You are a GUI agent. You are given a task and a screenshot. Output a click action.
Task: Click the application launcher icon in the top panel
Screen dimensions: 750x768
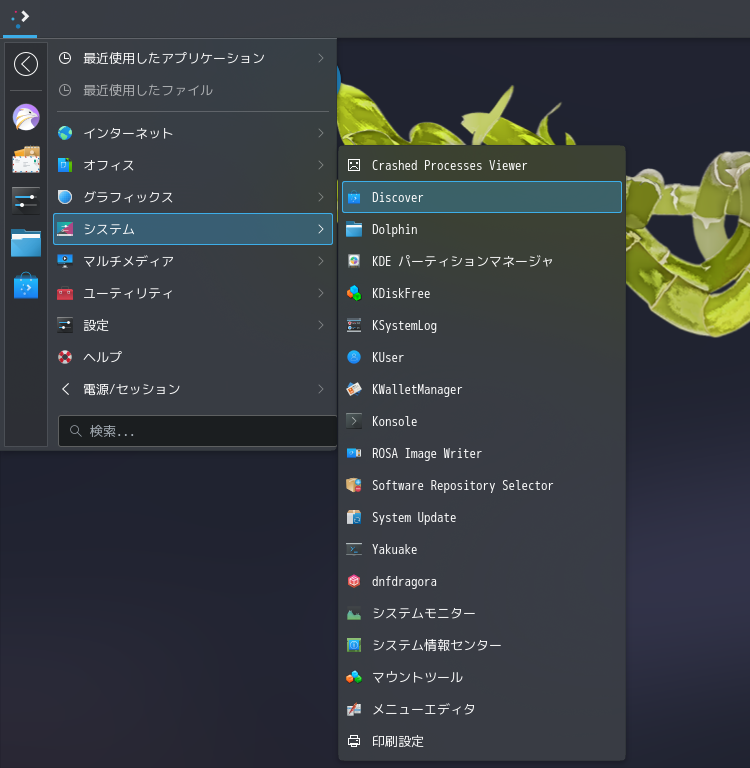(x=20, y=18)
